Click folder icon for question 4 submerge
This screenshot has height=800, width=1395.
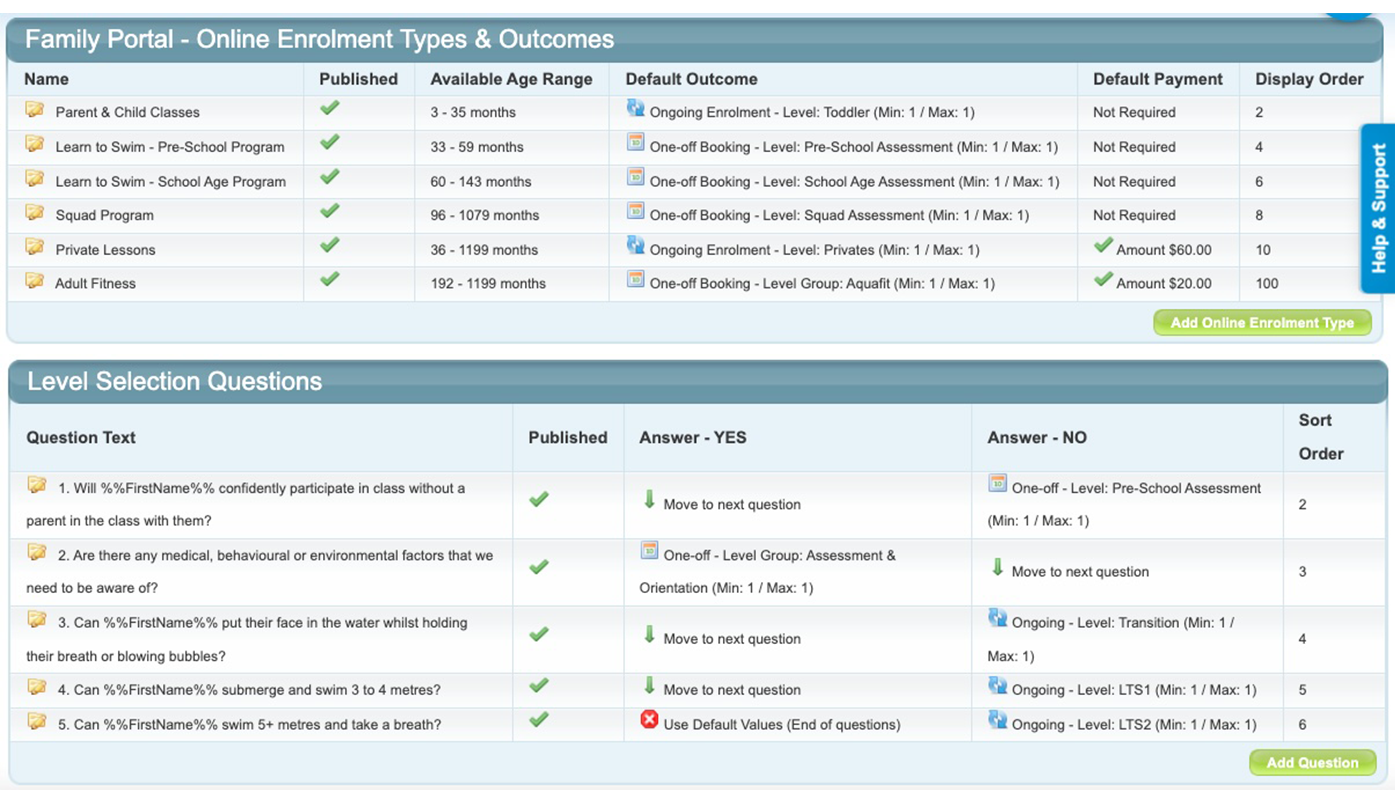pos(37,688)
